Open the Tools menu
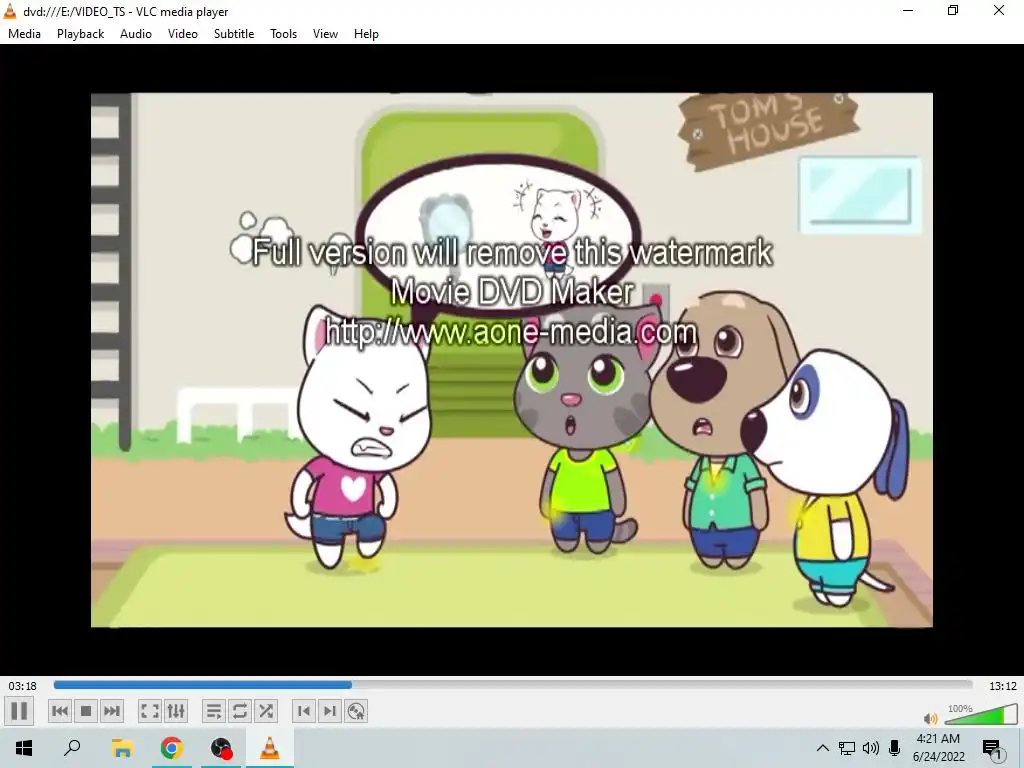This screenshot has width=1024, height=768. pos(283,34)
